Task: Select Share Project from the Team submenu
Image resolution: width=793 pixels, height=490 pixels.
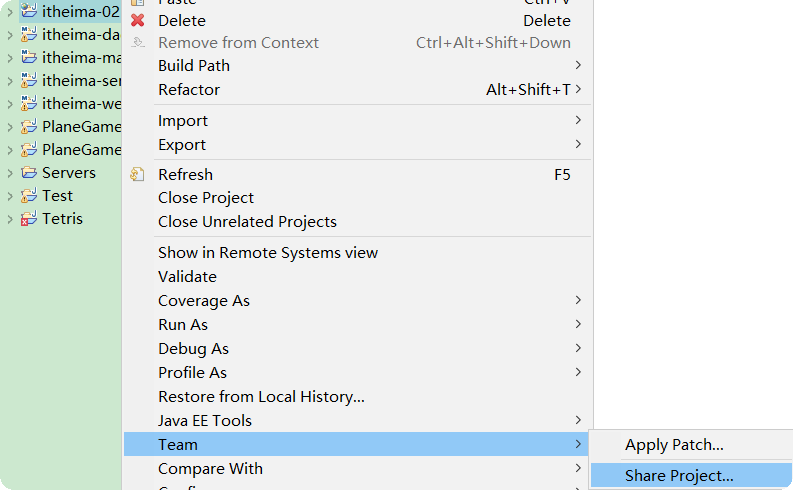Action: click(x=679, y=476)
